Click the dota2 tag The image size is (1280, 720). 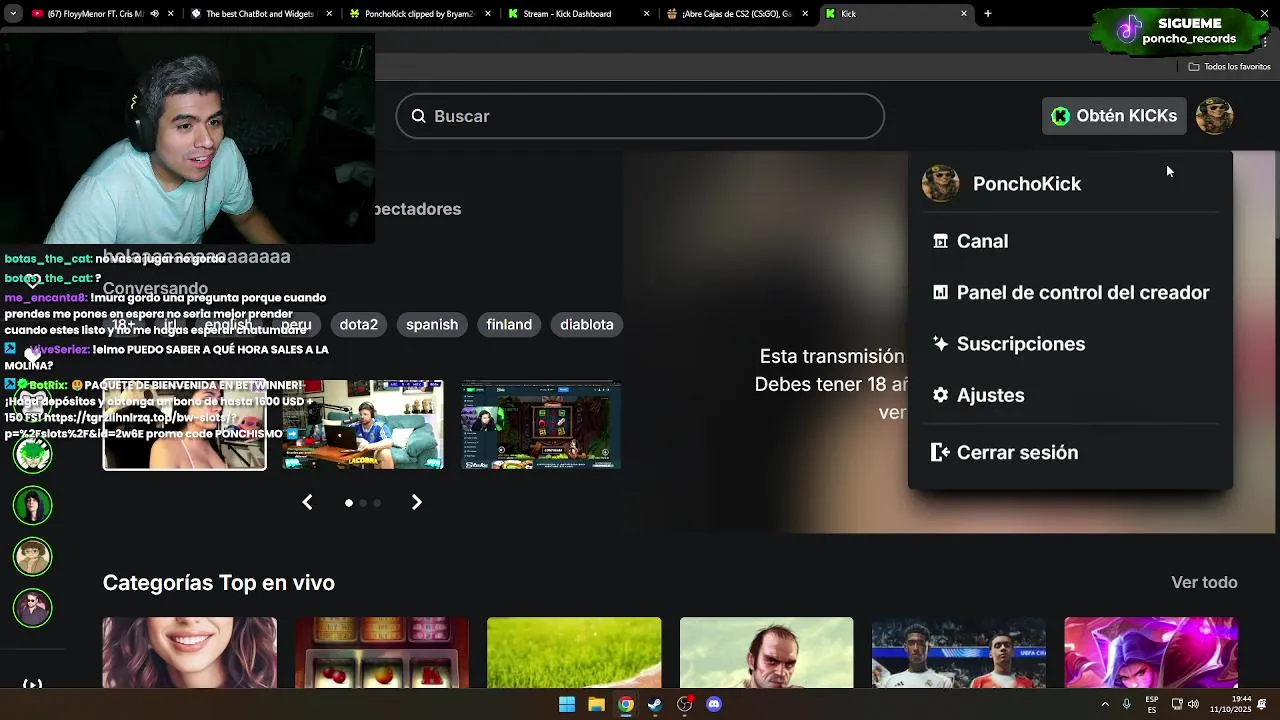pos(358,325)
